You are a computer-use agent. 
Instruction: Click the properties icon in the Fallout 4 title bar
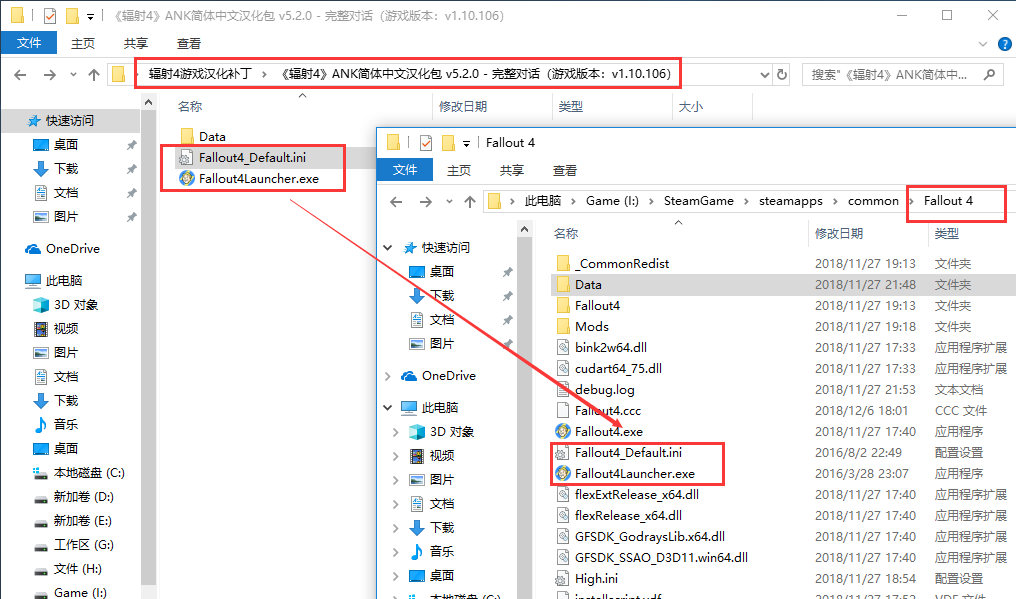[x=426, y=143]
